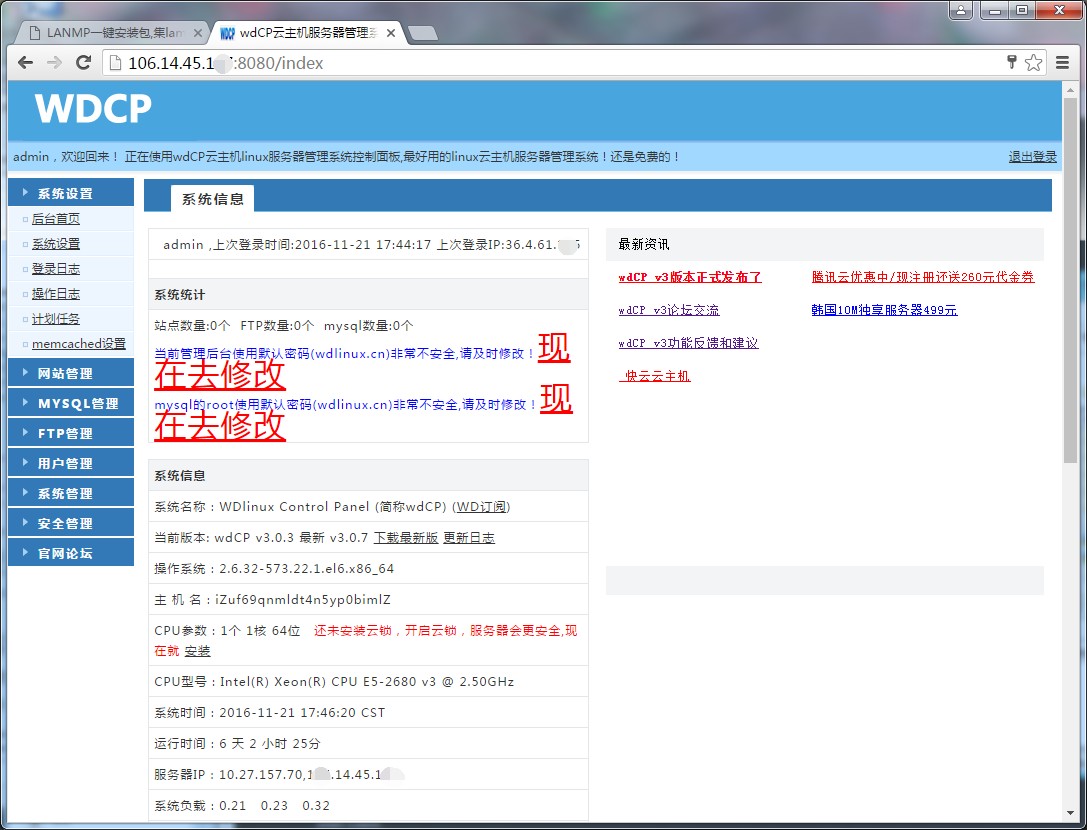Viewport: 1087px width, 830px height.
Task: Collapse the 系统设置 sidebar section
Action: coord(71,193)
